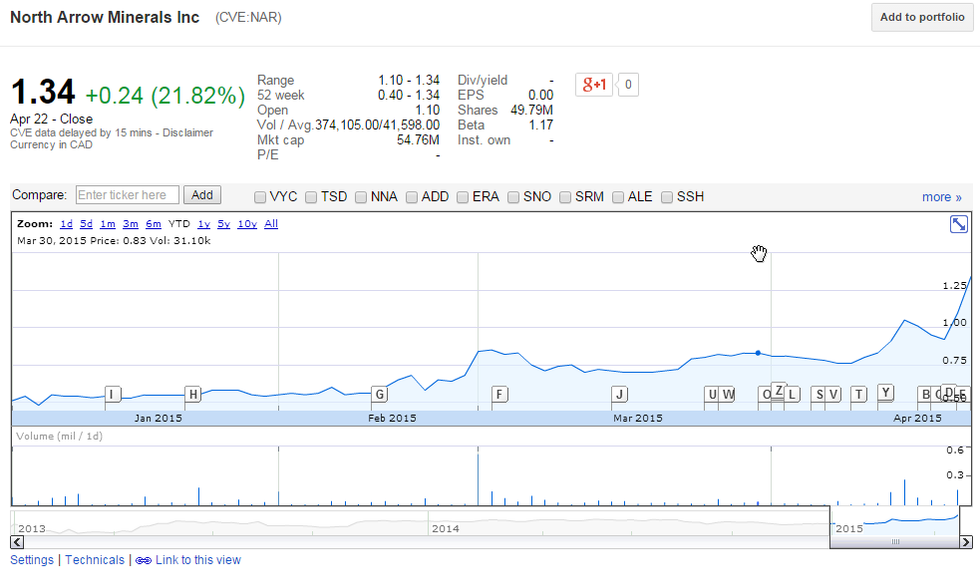Tick the NNA compare checkbox

pyautogui.click(x=362, y=197)
